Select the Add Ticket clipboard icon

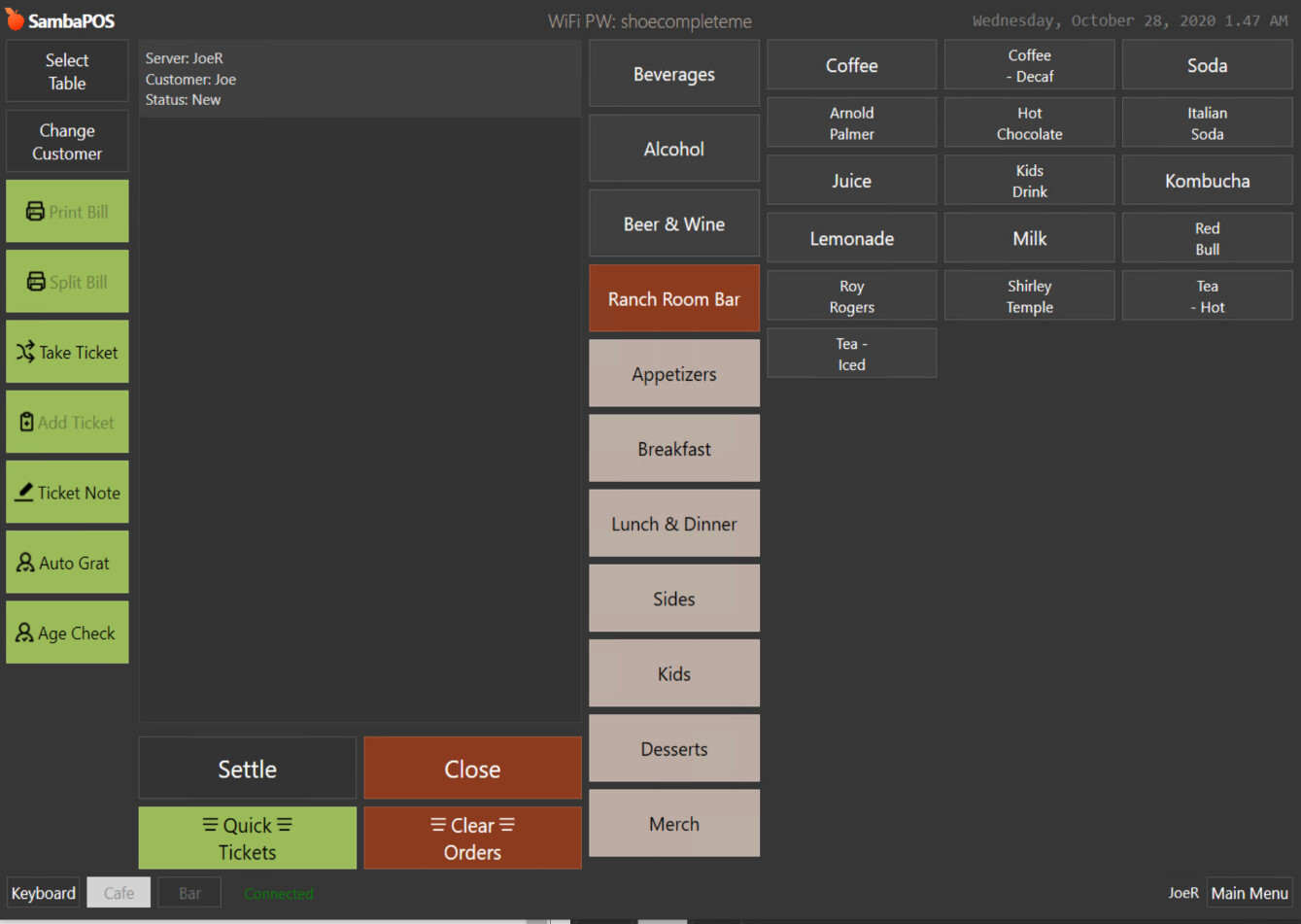28,421
